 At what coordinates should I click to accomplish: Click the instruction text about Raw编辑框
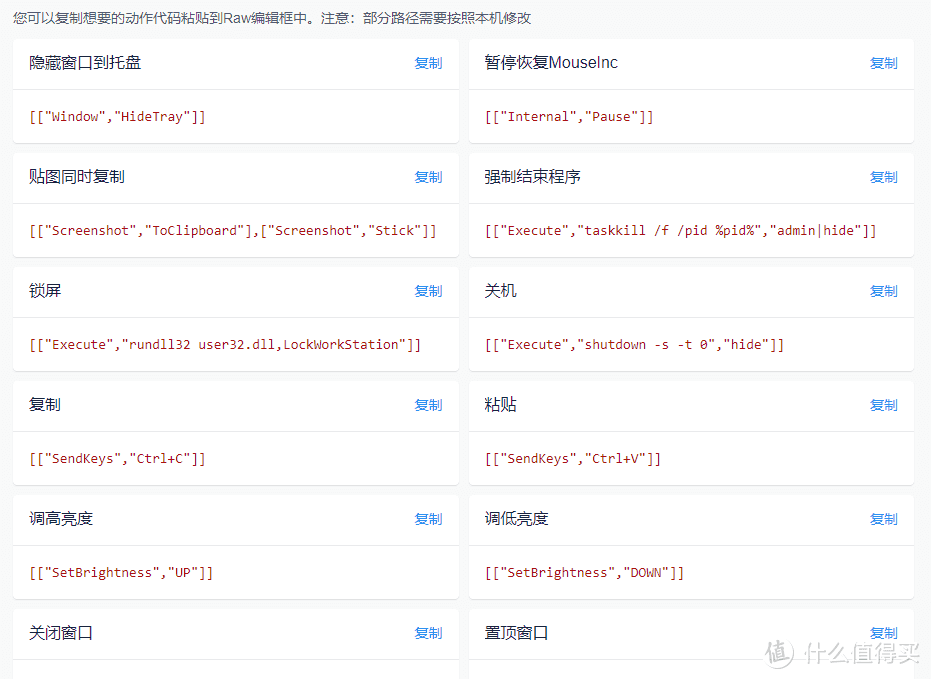[272, 18]
